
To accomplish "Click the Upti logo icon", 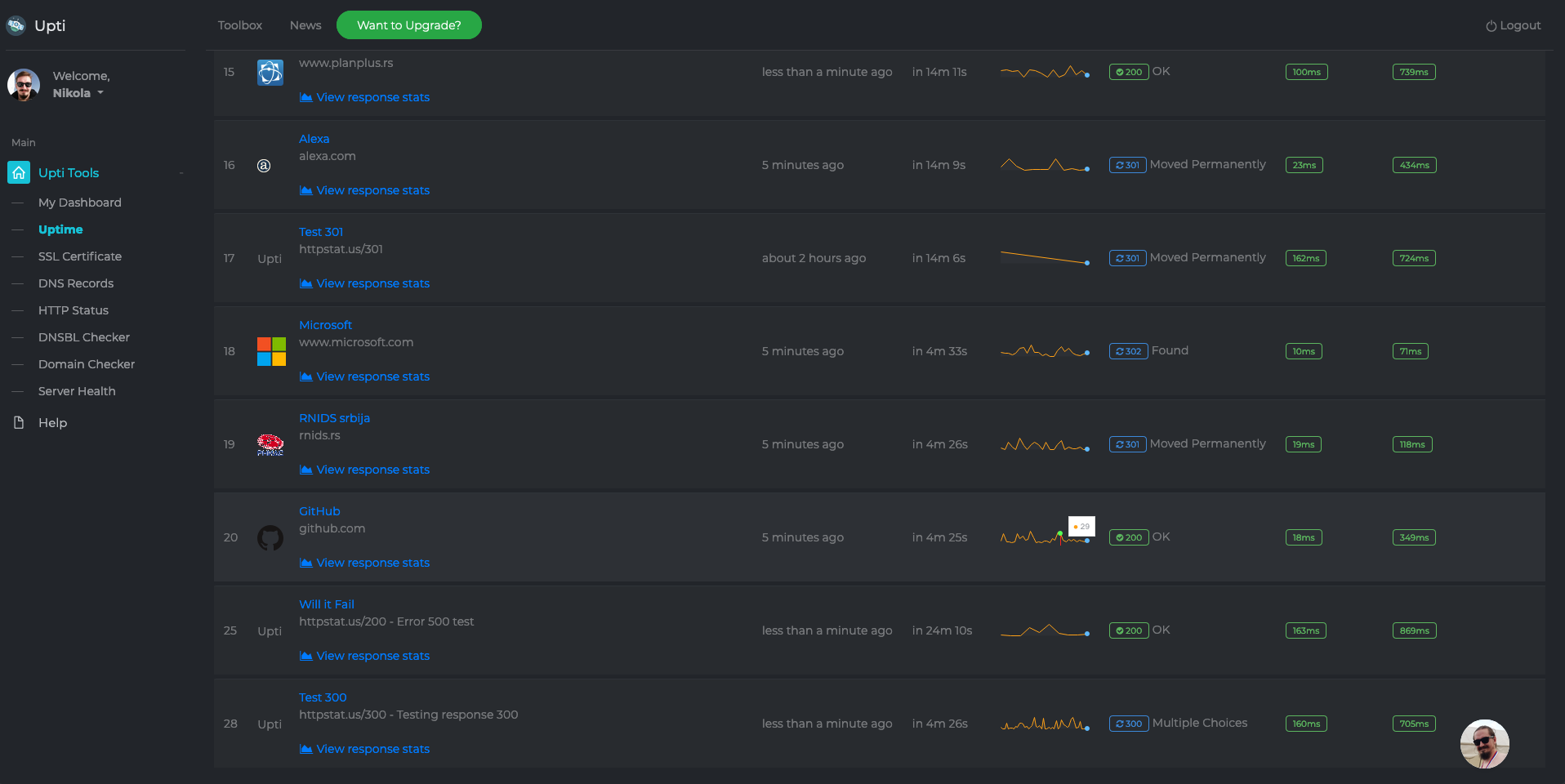I will [16, 25].
